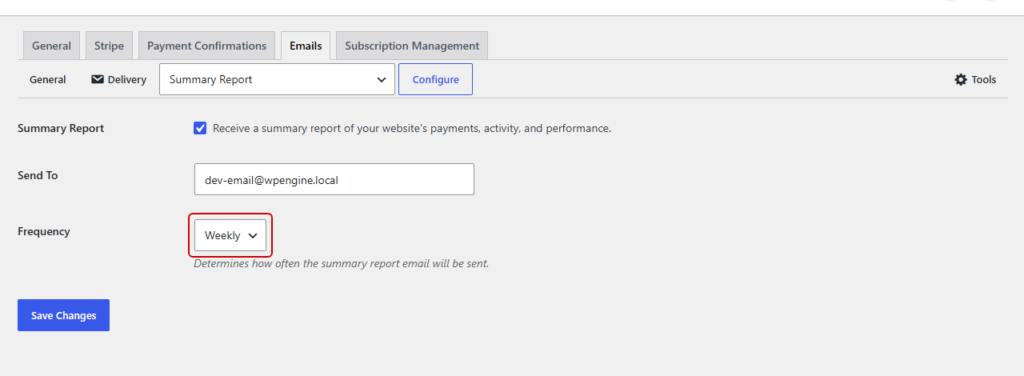Click Save Changes button
The image size is (1024, 376).
pyautogui.click(x=63, y=315)
